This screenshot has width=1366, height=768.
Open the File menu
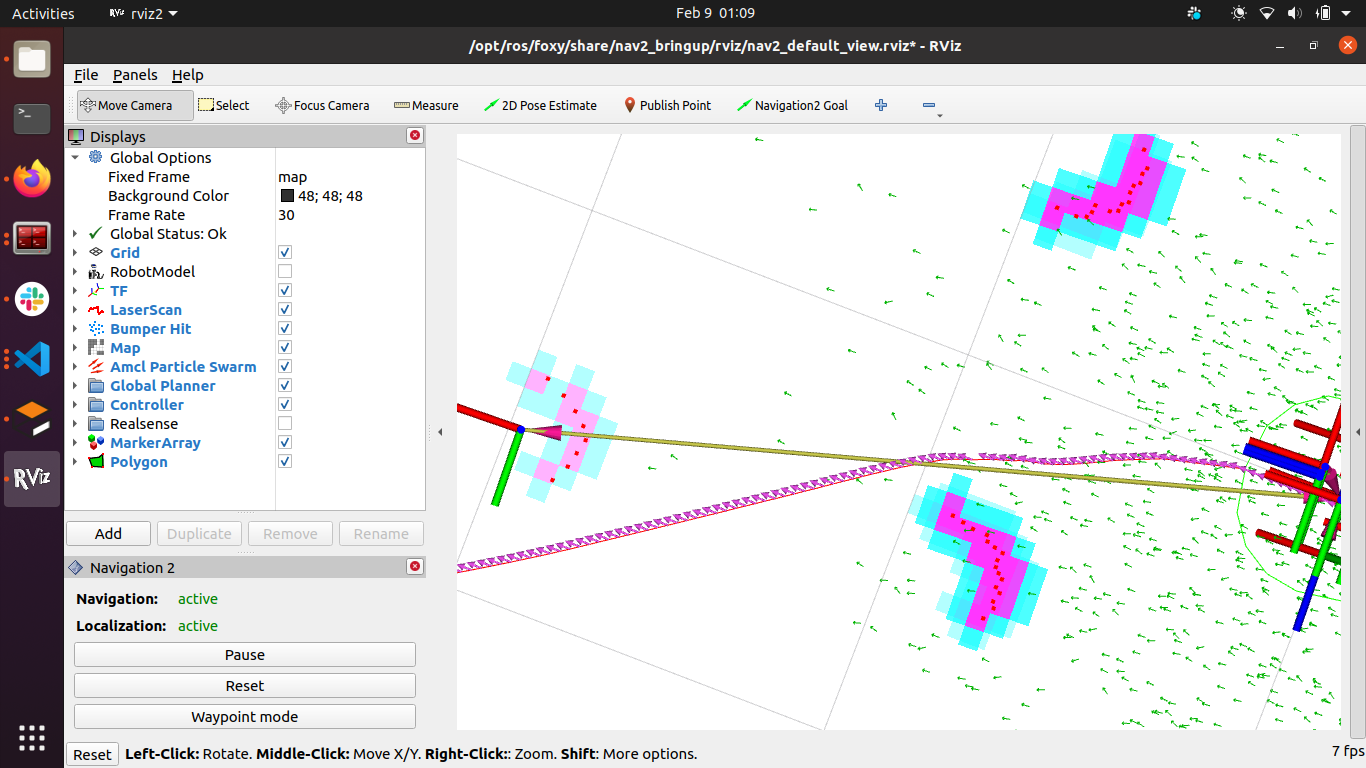pos(86,74)
